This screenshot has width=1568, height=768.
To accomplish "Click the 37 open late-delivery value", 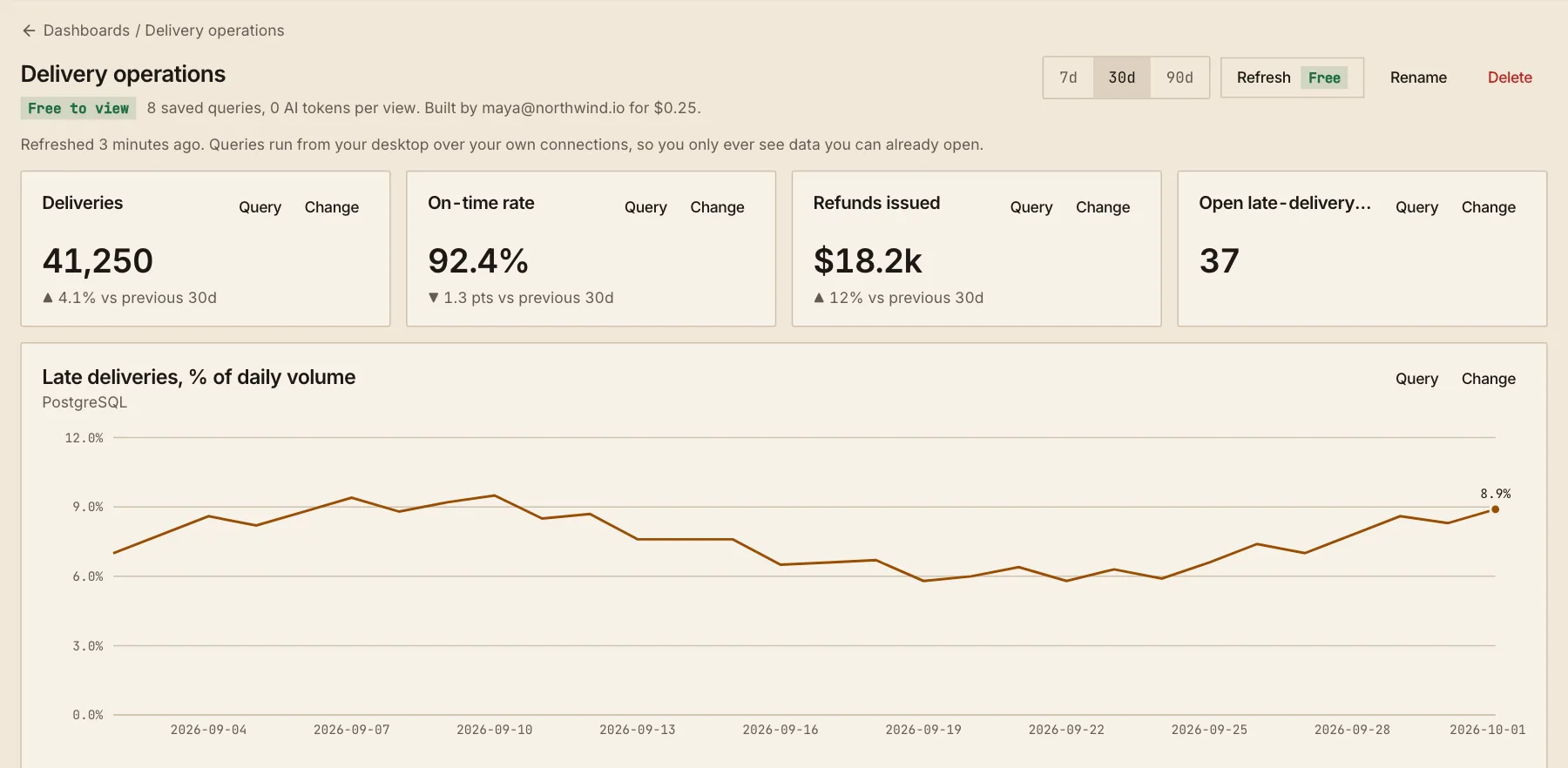I will tap(1219, 261).
